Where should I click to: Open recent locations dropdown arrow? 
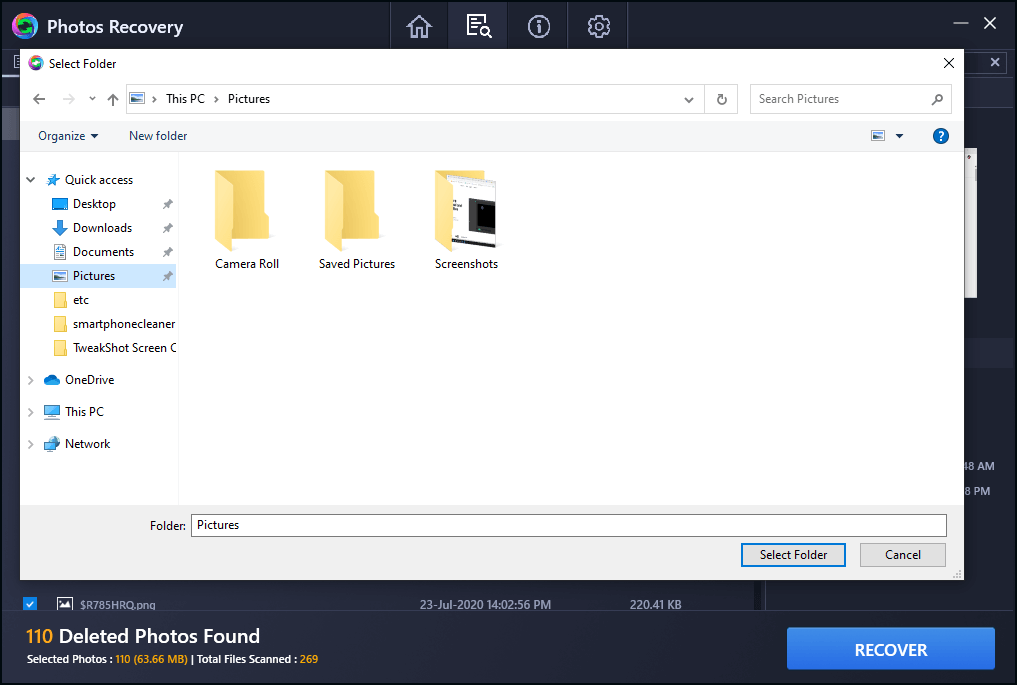pos(92,99)
